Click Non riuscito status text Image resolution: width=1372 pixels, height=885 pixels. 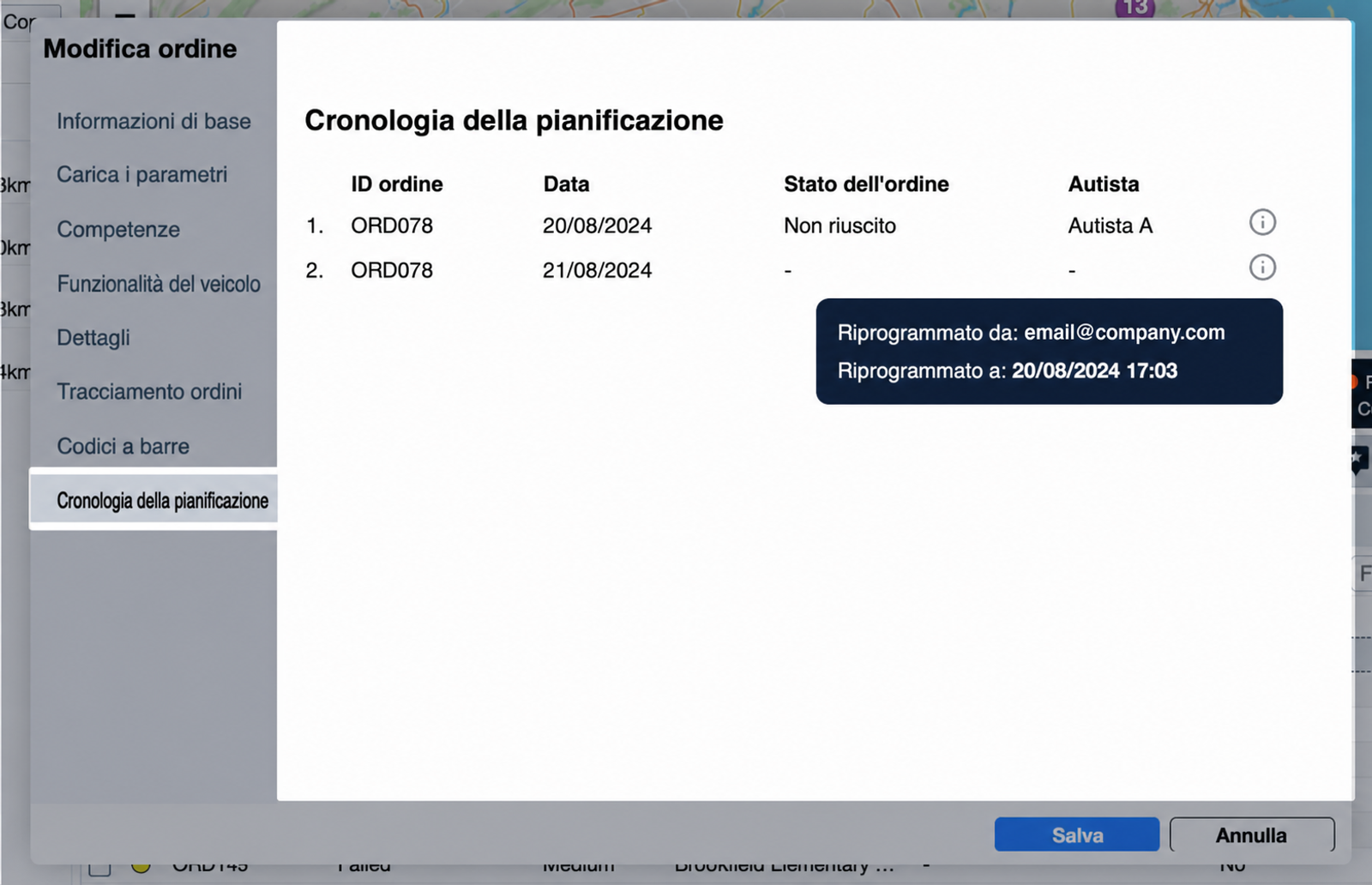[839, 226]
